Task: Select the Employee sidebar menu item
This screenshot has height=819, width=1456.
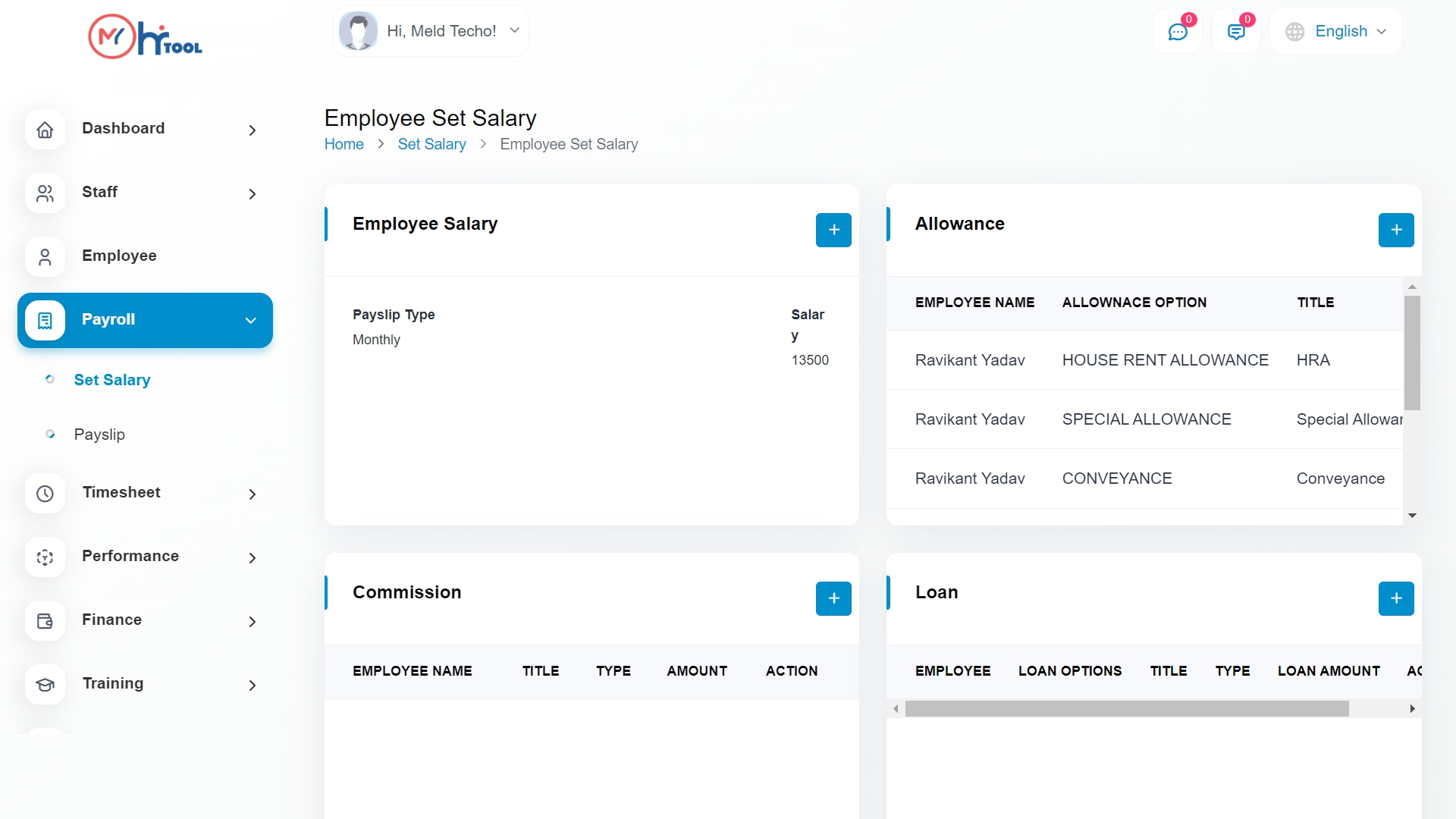Action: [x=119, y=256]
